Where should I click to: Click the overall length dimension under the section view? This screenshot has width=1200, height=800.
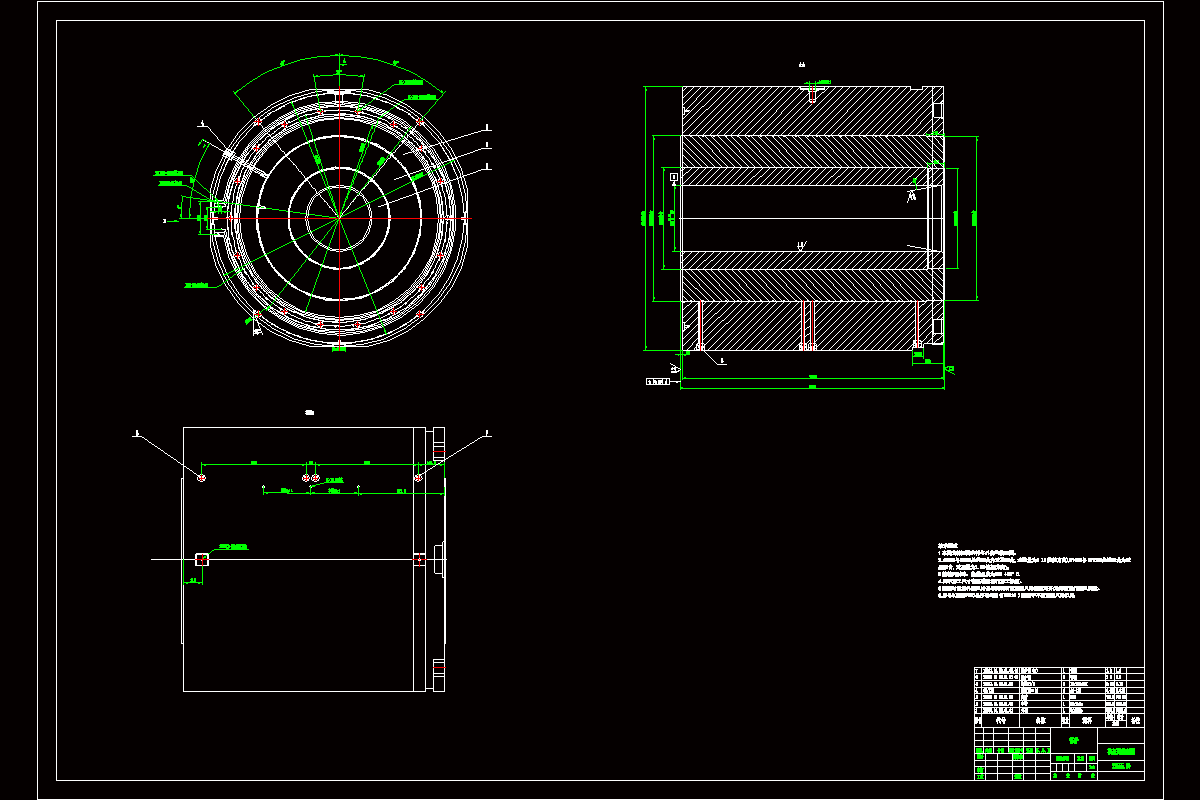coord(812,387)
